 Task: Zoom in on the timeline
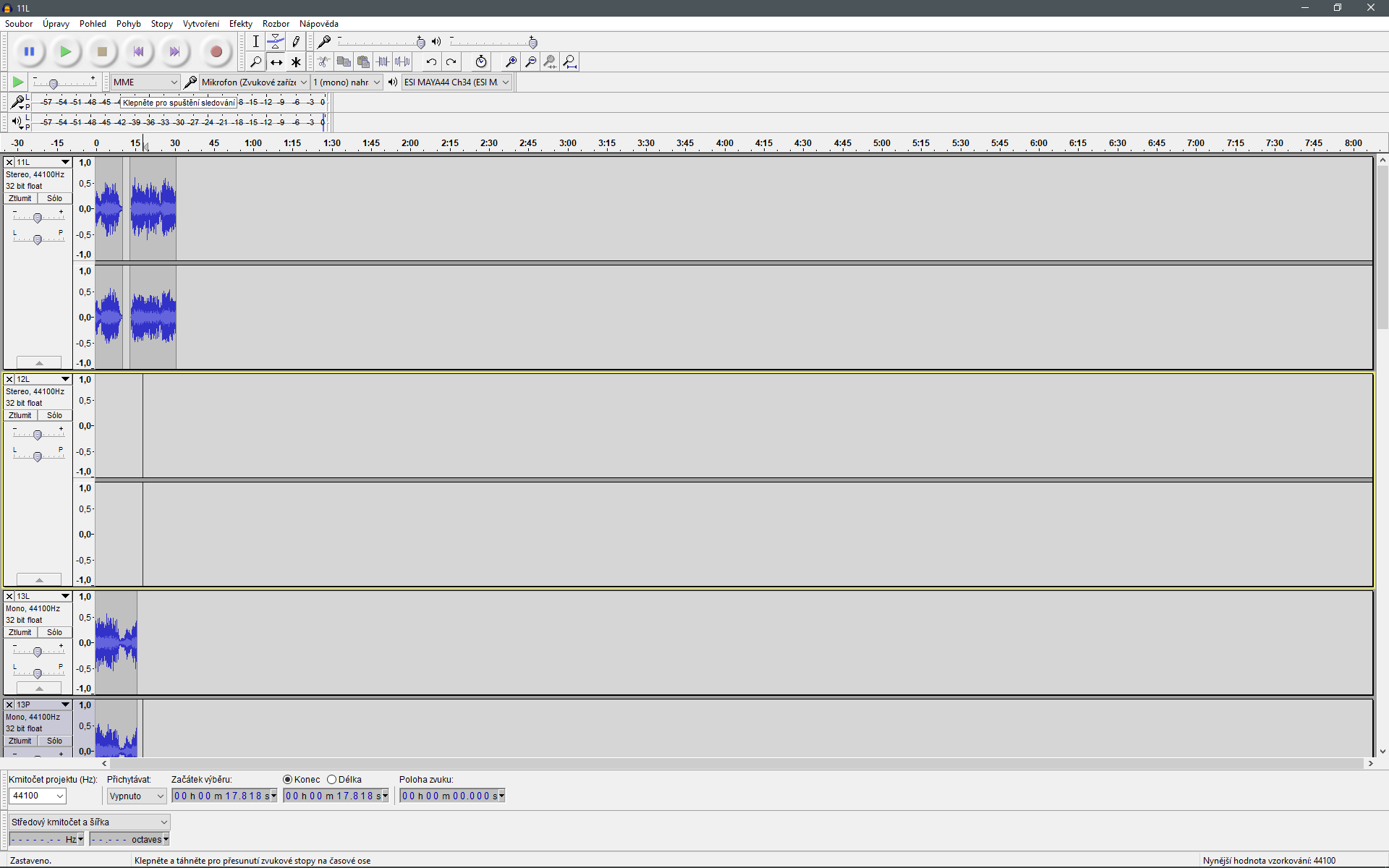511,61
